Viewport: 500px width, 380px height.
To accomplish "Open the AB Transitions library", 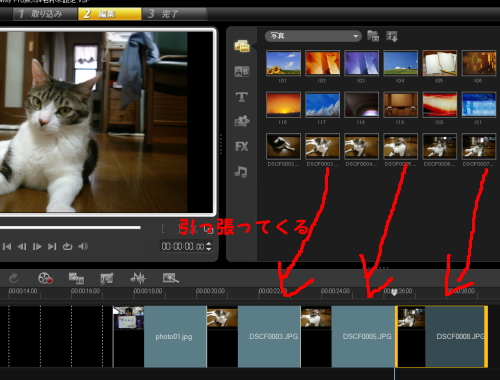I will 242,71.
